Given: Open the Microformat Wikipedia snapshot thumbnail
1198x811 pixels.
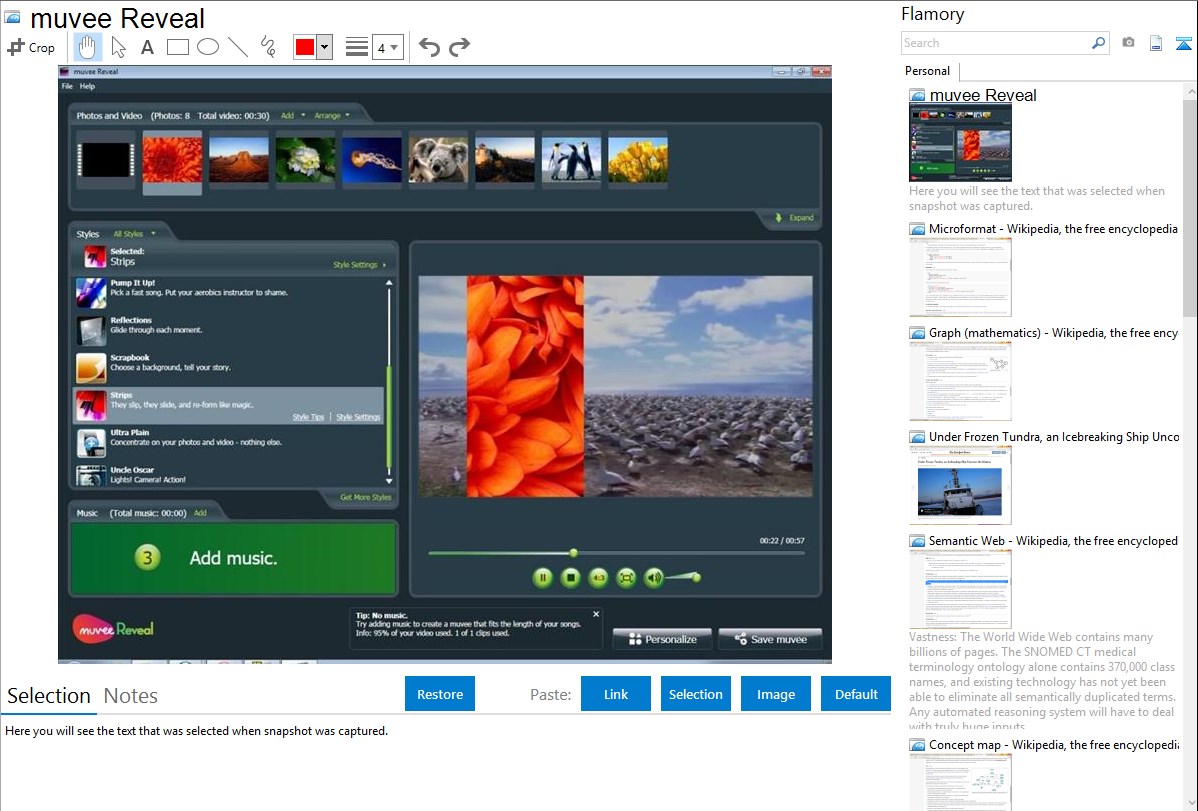Looking at the screenshot, I should click(x=960, y=277).
